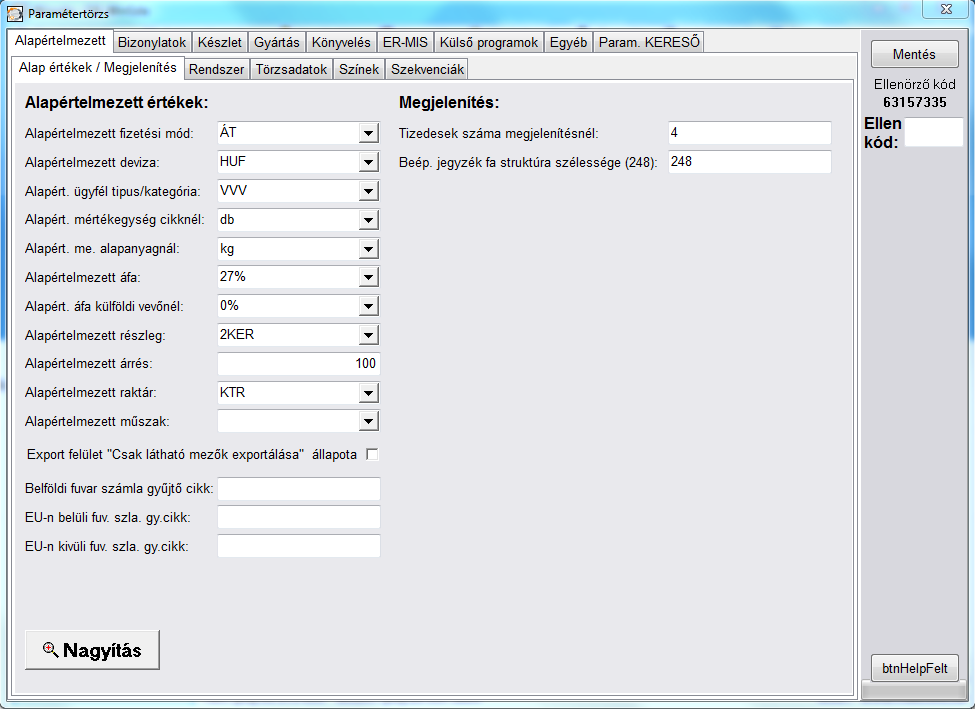Click the Alapértelmezett árrés field showing 100
This screenshot has width=975, height=709.
coord(298,364)
